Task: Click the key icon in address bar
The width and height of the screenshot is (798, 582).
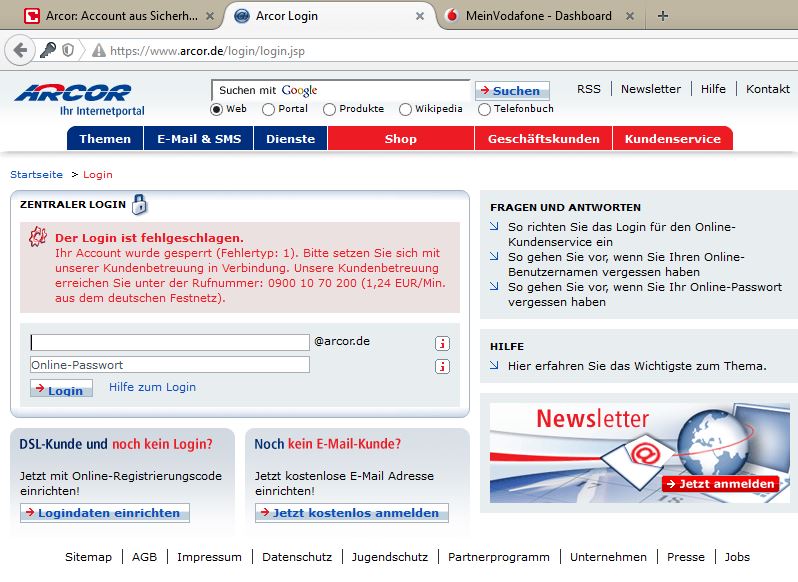Action: click(x=48, y=50)
